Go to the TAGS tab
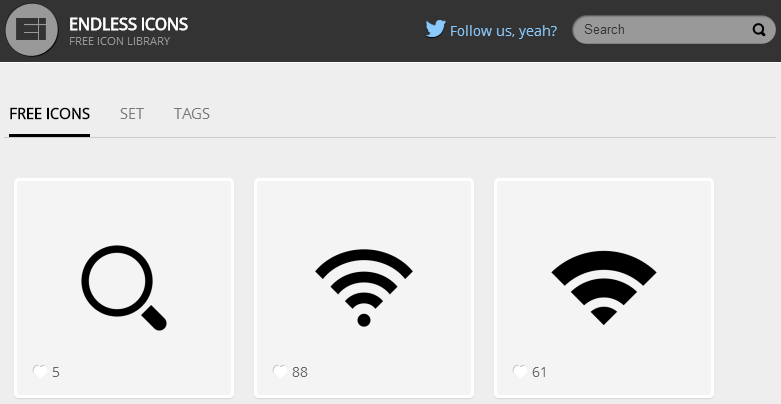 click(192, 114)
